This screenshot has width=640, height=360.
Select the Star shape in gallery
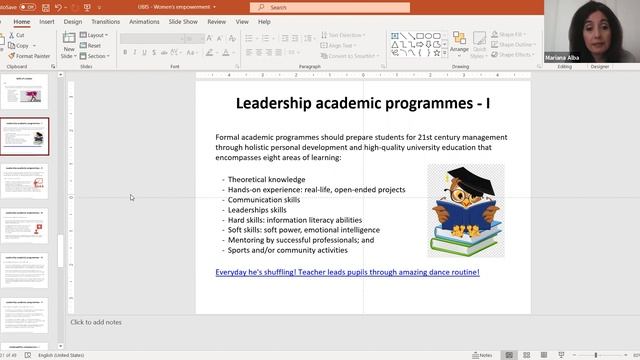click(x=437, y=53)
